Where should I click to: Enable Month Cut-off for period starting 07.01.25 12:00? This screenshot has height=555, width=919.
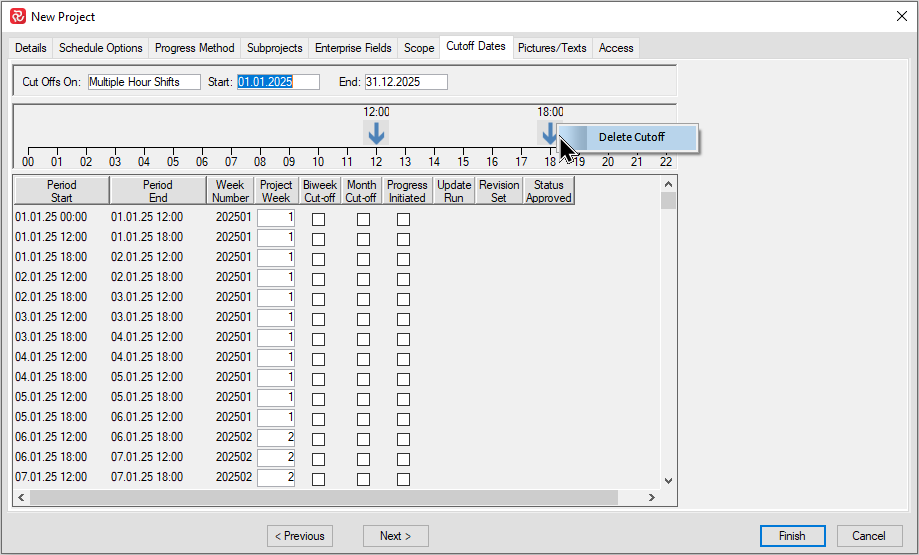(363, 479)
